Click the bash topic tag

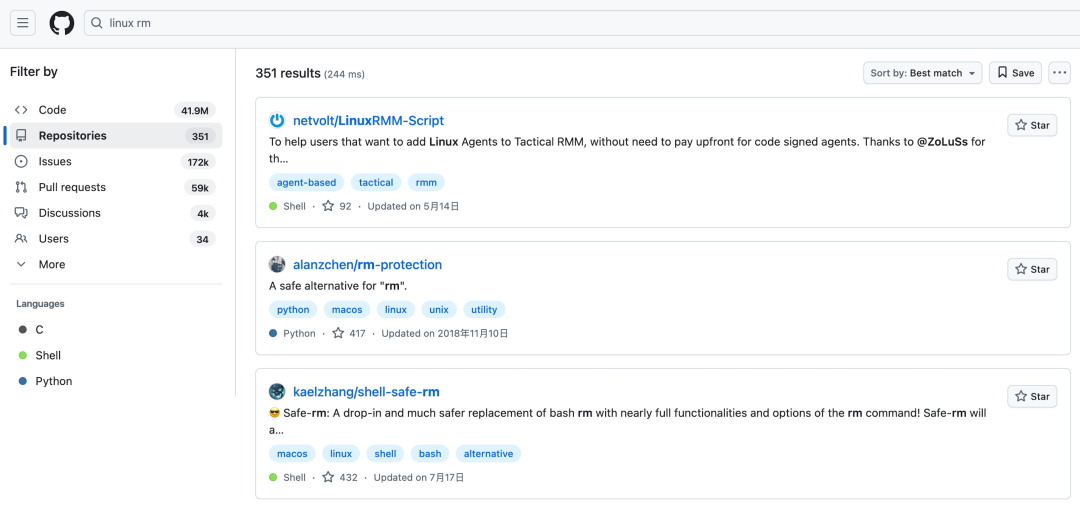coord(430,454)
